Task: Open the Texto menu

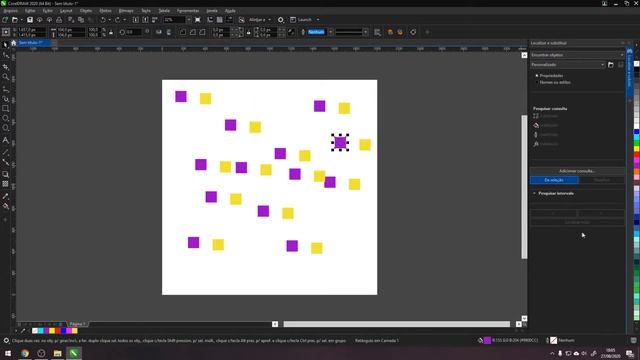Action: click(146, 11)
